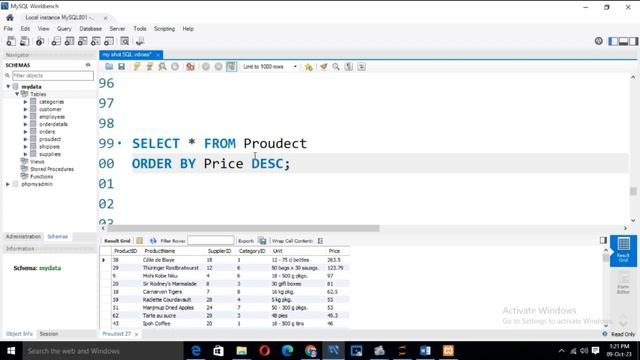The image size is (640, 360).
Task: Commit the transaction icon
Action: click(x=206, y=67)
